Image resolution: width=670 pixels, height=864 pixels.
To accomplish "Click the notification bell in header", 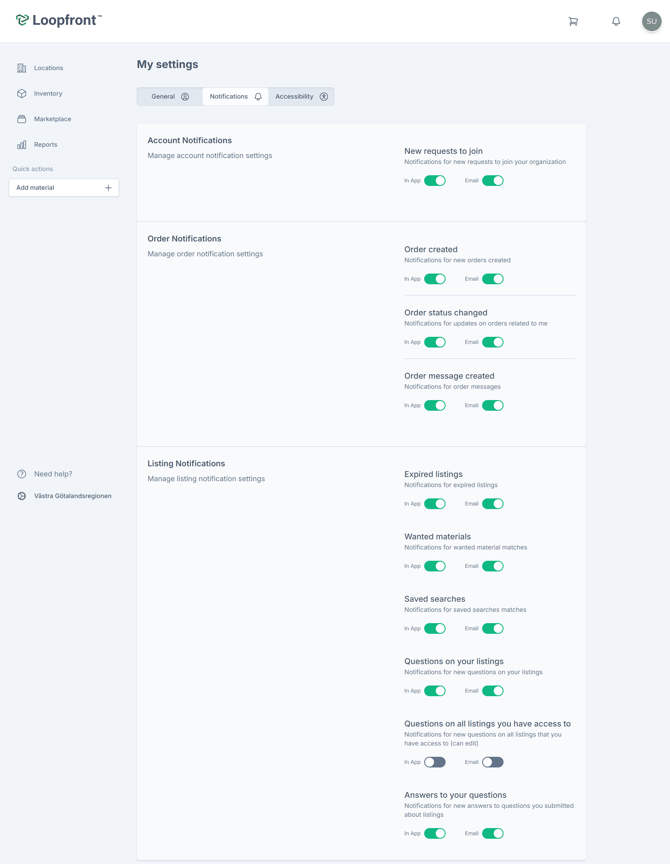I will 616,21.
